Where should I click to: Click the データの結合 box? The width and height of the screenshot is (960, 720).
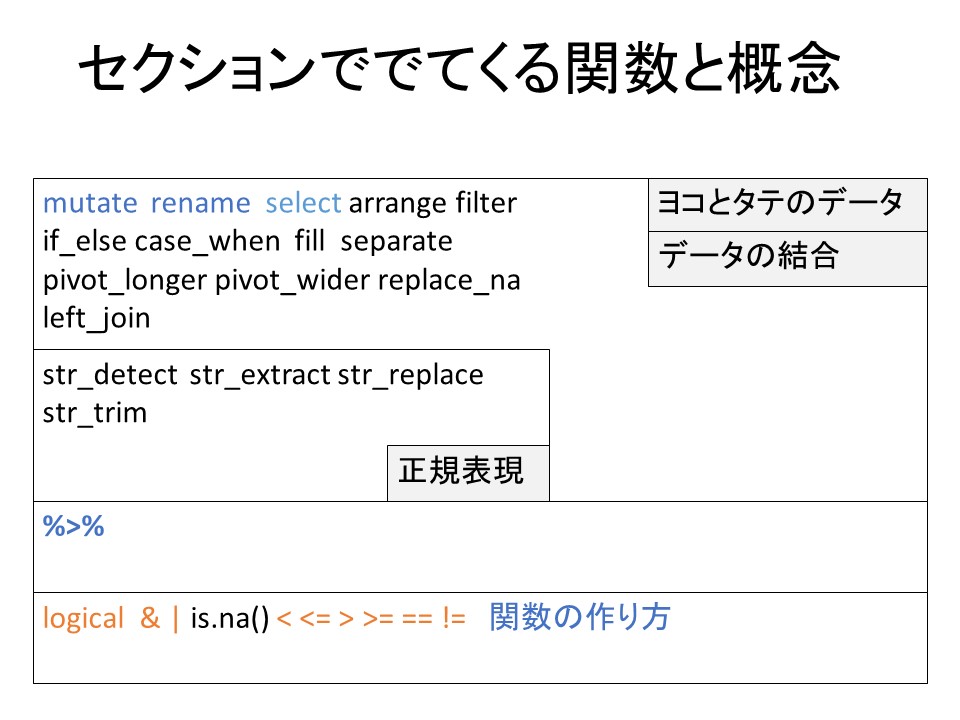(x=747, y=257)
